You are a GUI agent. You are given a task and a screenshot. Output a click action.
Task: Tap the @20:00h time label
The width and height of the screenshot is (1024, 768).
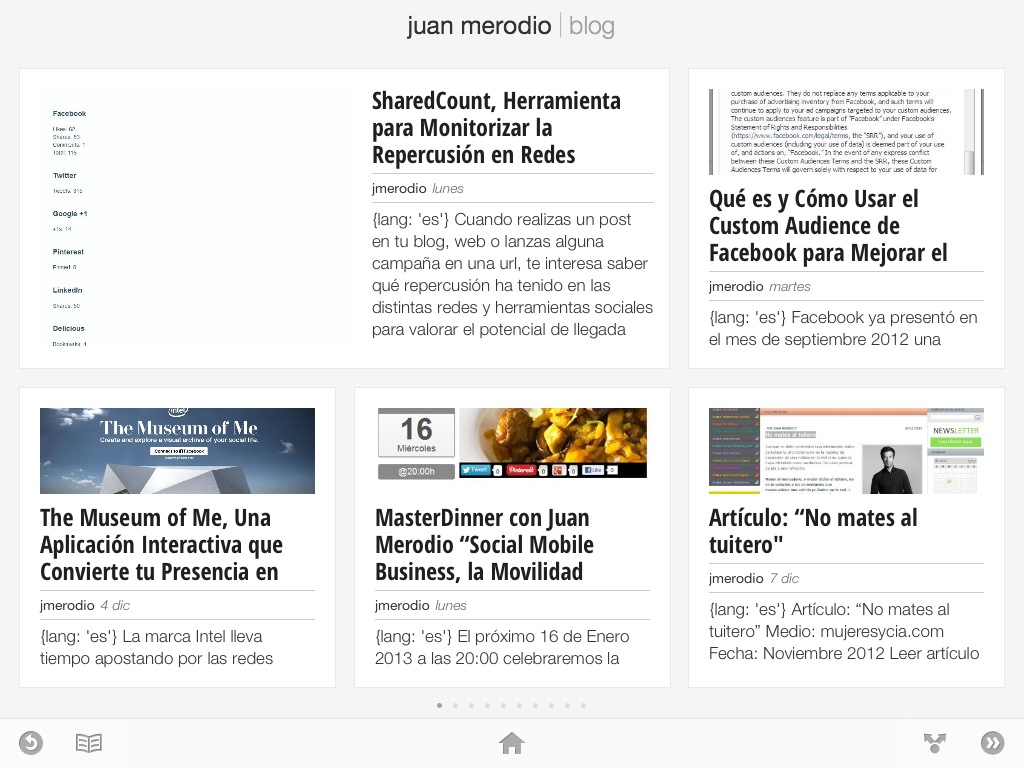[416, 472]
